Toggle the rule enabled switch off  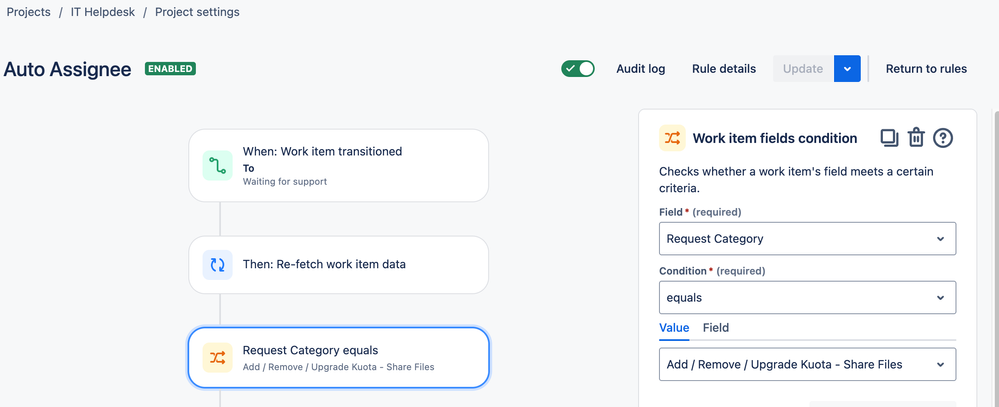(x=578, y=69)
